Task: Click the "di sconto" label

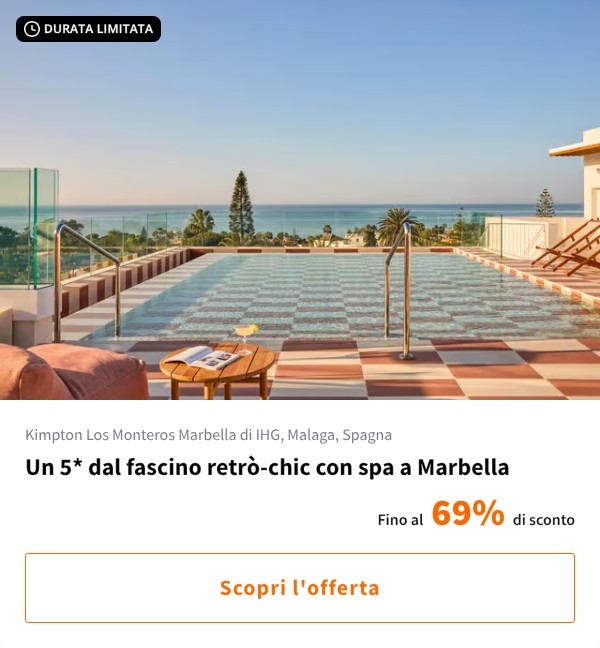Action: pos(543,519)
